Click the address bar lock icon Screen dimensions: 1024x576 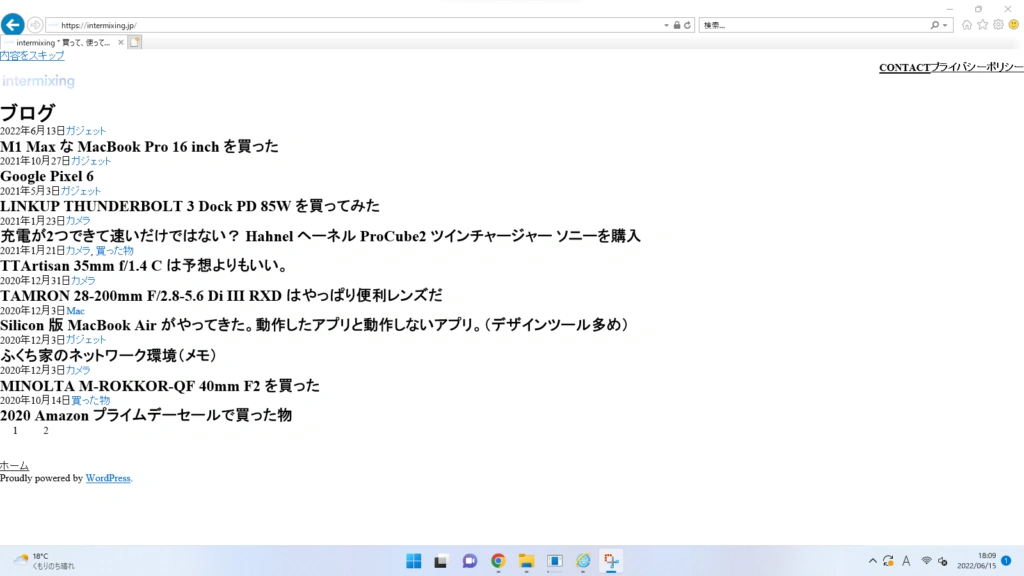click(677, 25)
